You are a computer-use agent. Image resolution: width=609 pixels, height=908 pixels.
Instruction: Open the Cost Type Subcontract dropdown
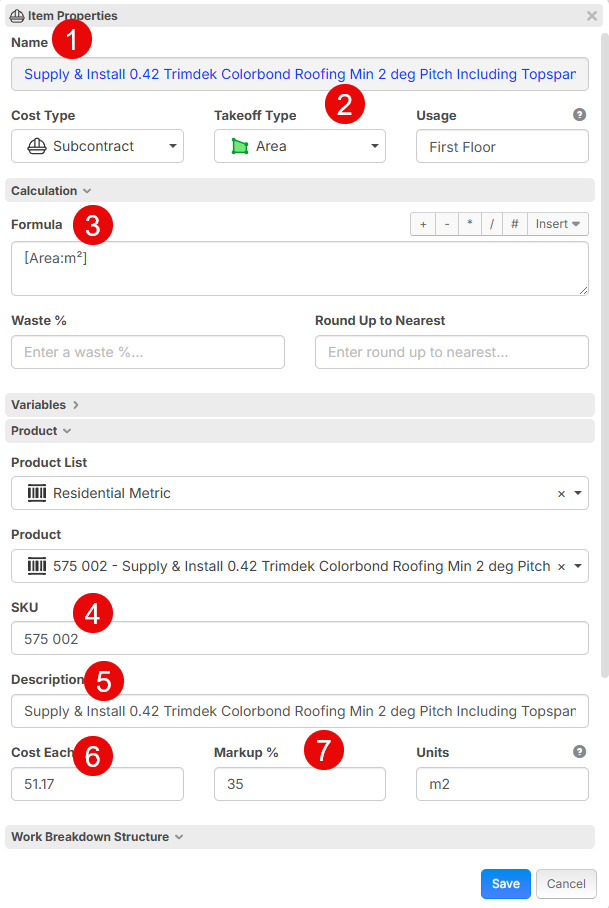(97, 146)
